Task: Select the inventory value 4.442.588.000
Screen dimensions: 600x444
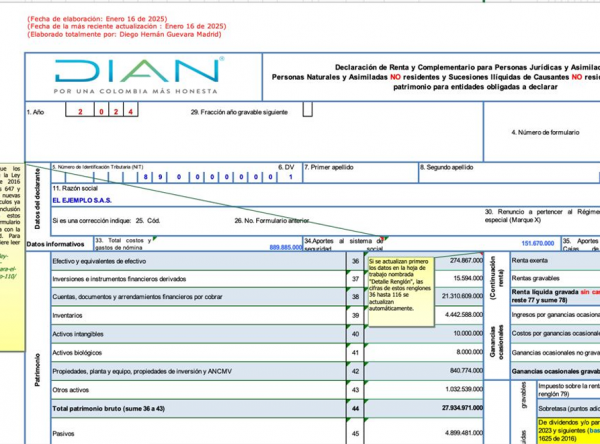Action: point(464,315)
